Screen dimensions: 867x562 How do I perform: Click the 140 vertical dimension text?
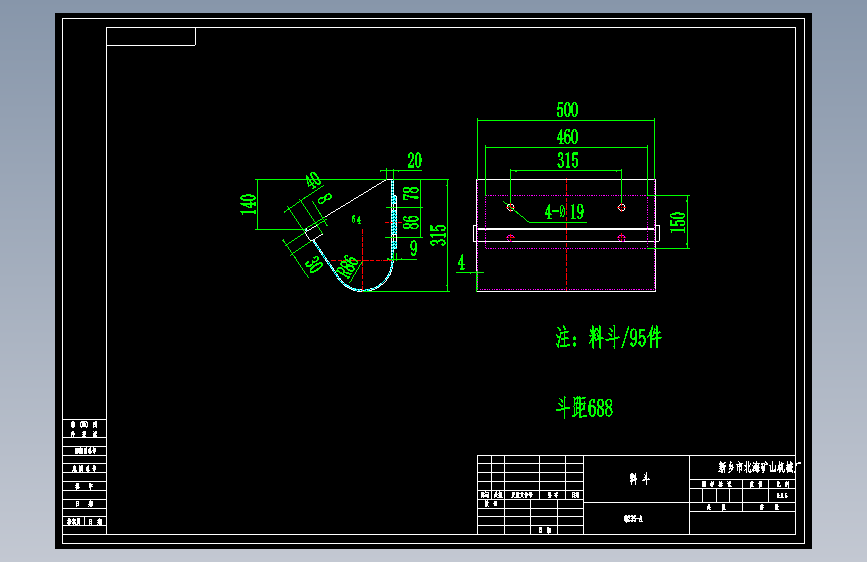(x=248, y=204)
